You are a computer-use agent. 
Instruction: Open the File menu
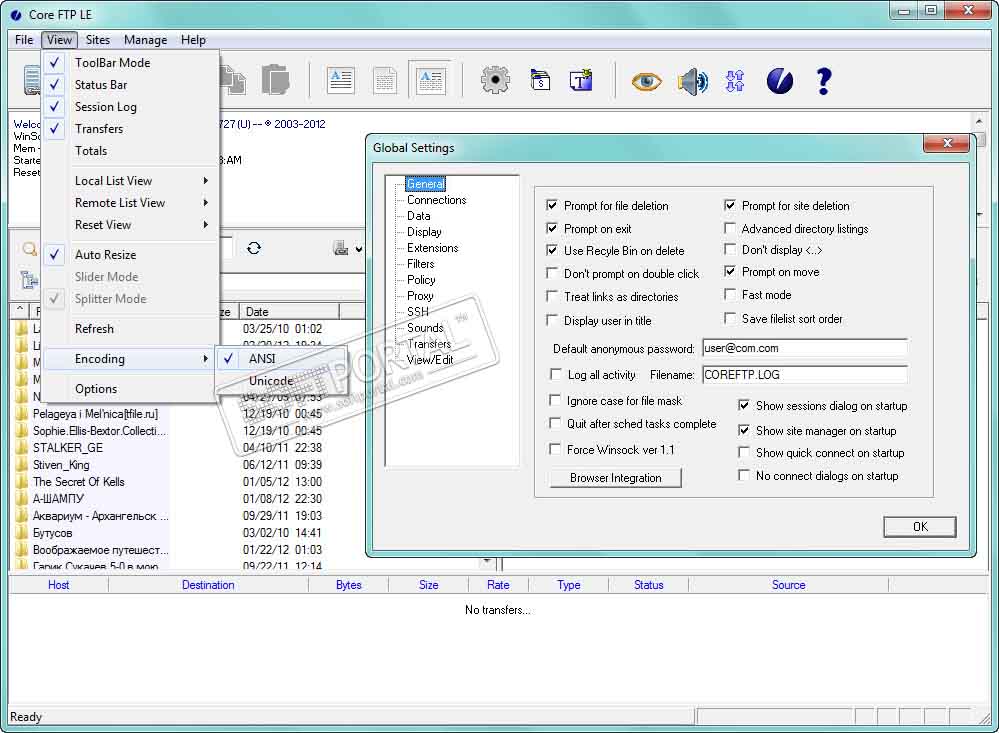click(x=24, y=40)
